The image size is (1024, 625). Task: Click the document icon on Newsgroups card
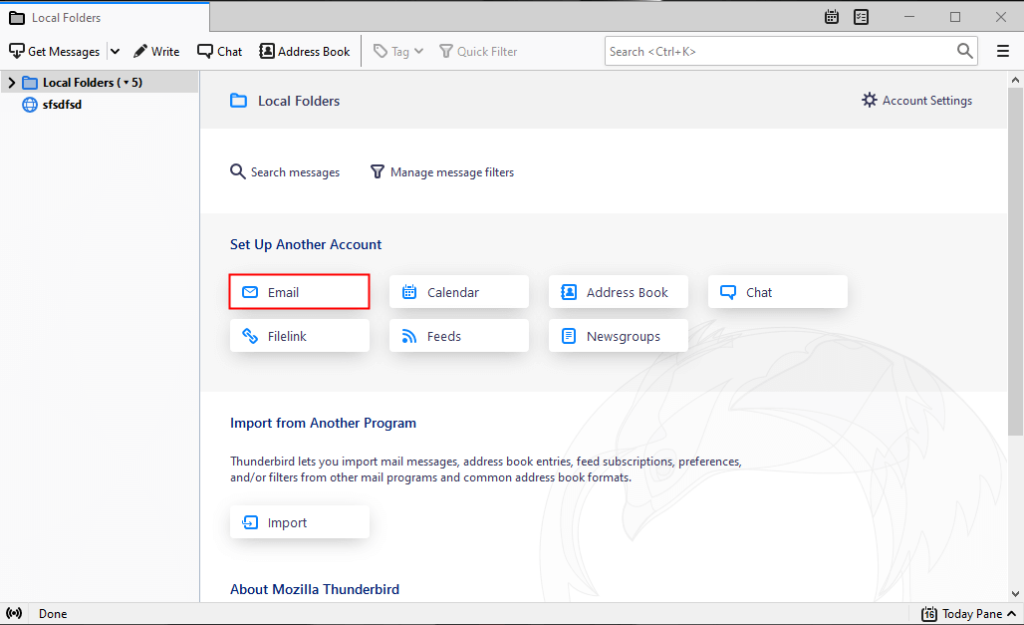[569, 336]
